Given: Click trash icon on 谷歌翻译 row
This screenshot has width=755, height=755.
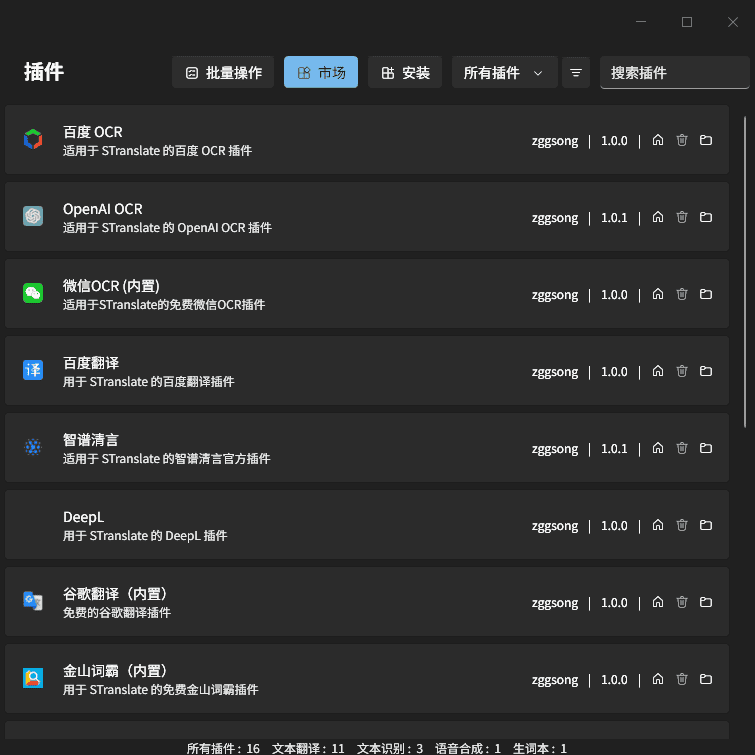Looking at the screenshot, I should coord(682,602).
